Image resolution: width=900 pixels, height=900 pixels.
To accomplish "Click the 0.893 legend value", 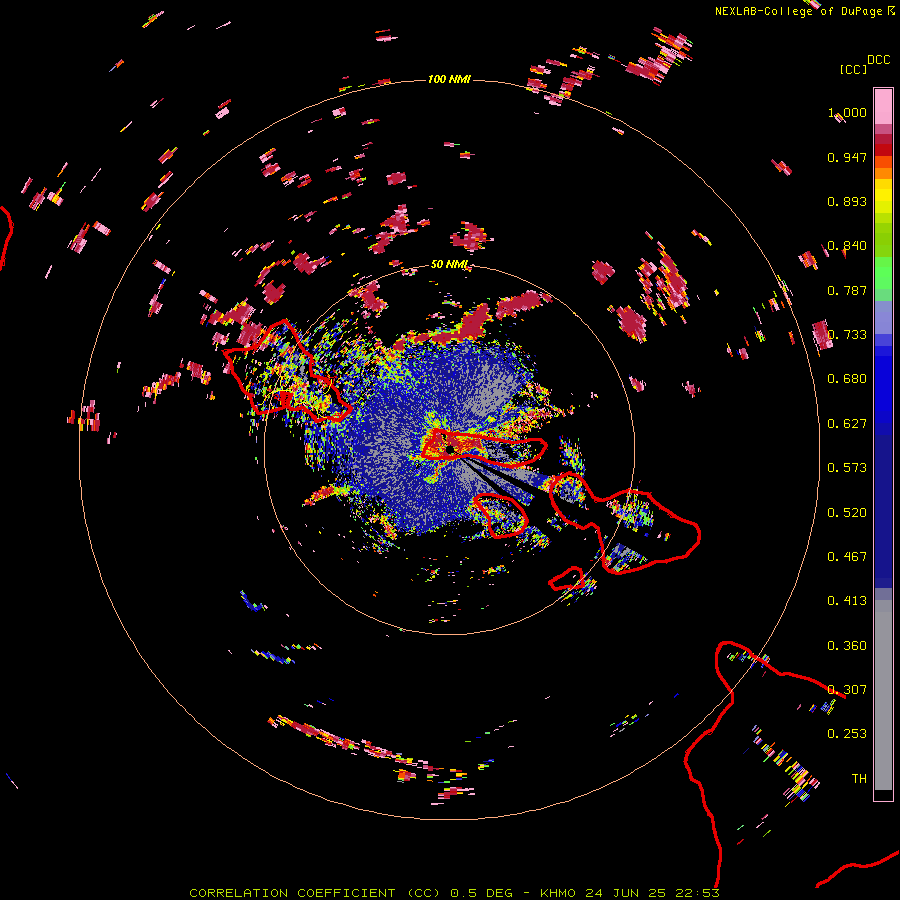I will point(847,201).
